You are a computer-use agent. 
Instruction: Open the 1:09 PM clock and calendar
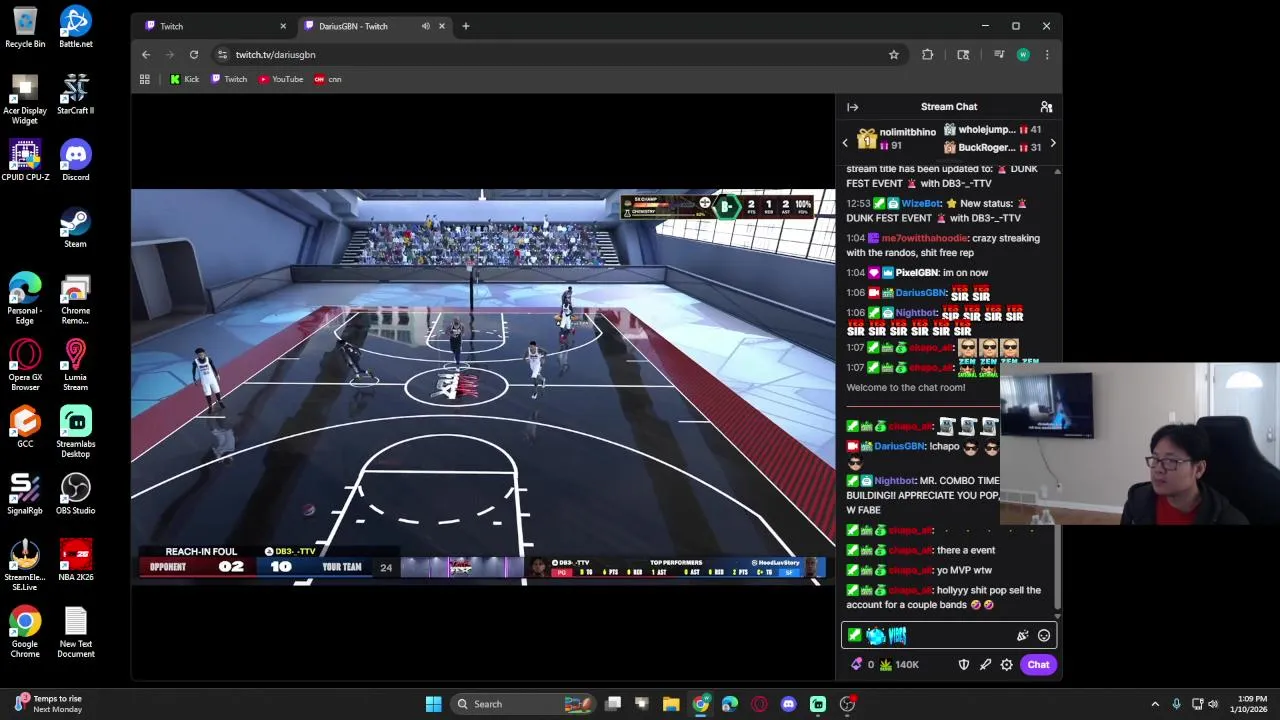pos(1251,704)
